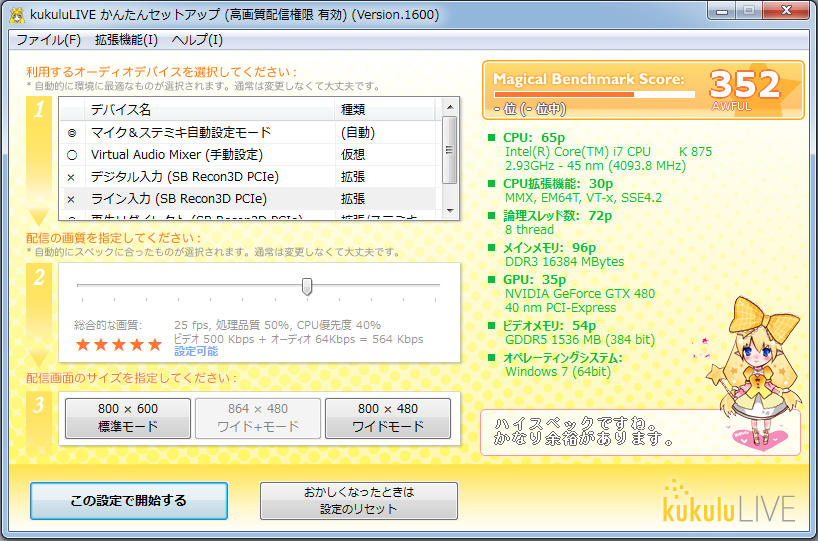Click the ビデオメモリ: 54p score line
This screenshot has width=818, height=541.
tap(549, 326)
